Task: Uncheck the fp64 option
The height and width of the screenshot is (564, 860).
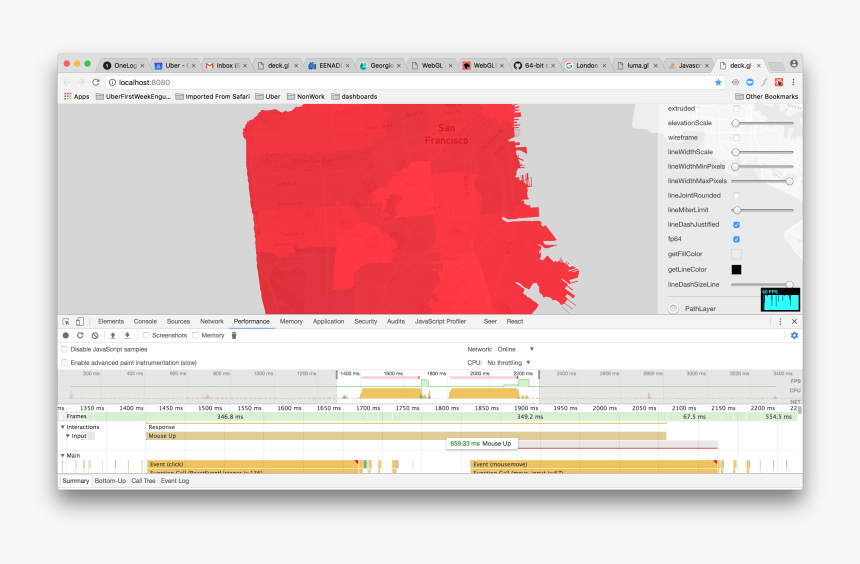Action: (x=736, y=239)
